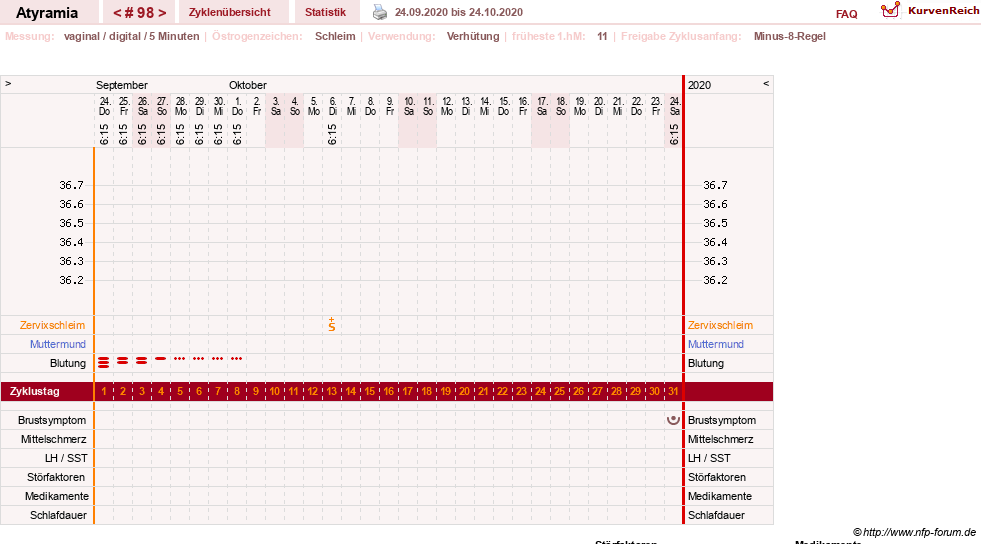981x544 pixels.
Task: Click cycle number # 98
Action: click(140, 13)
